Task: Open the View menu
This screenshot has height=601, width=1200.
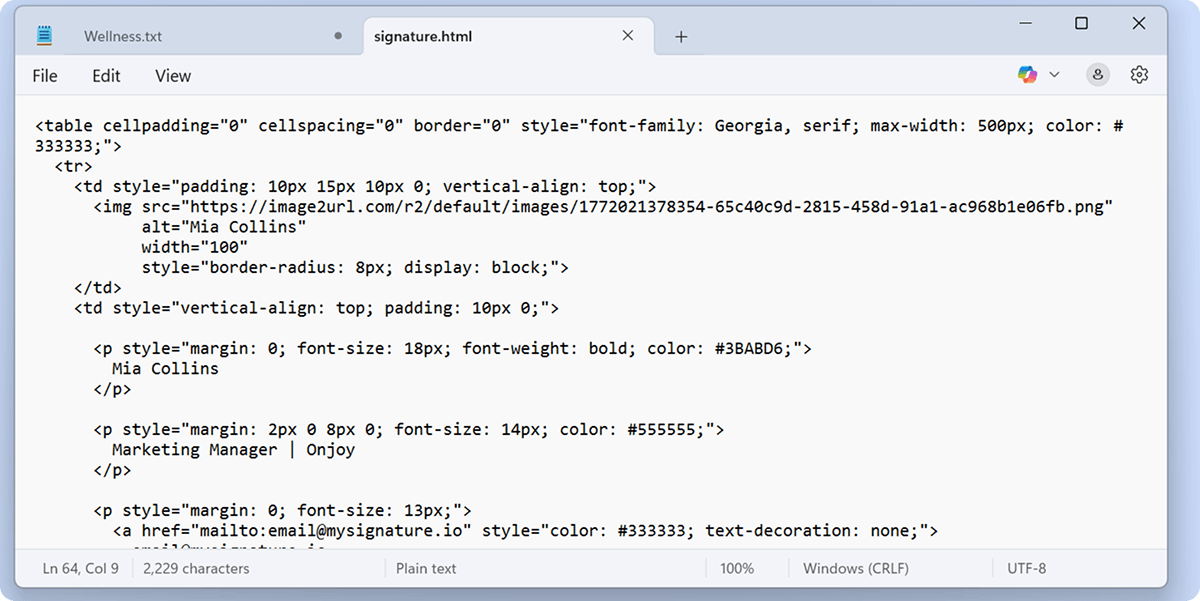Action: tap(172, 75)
